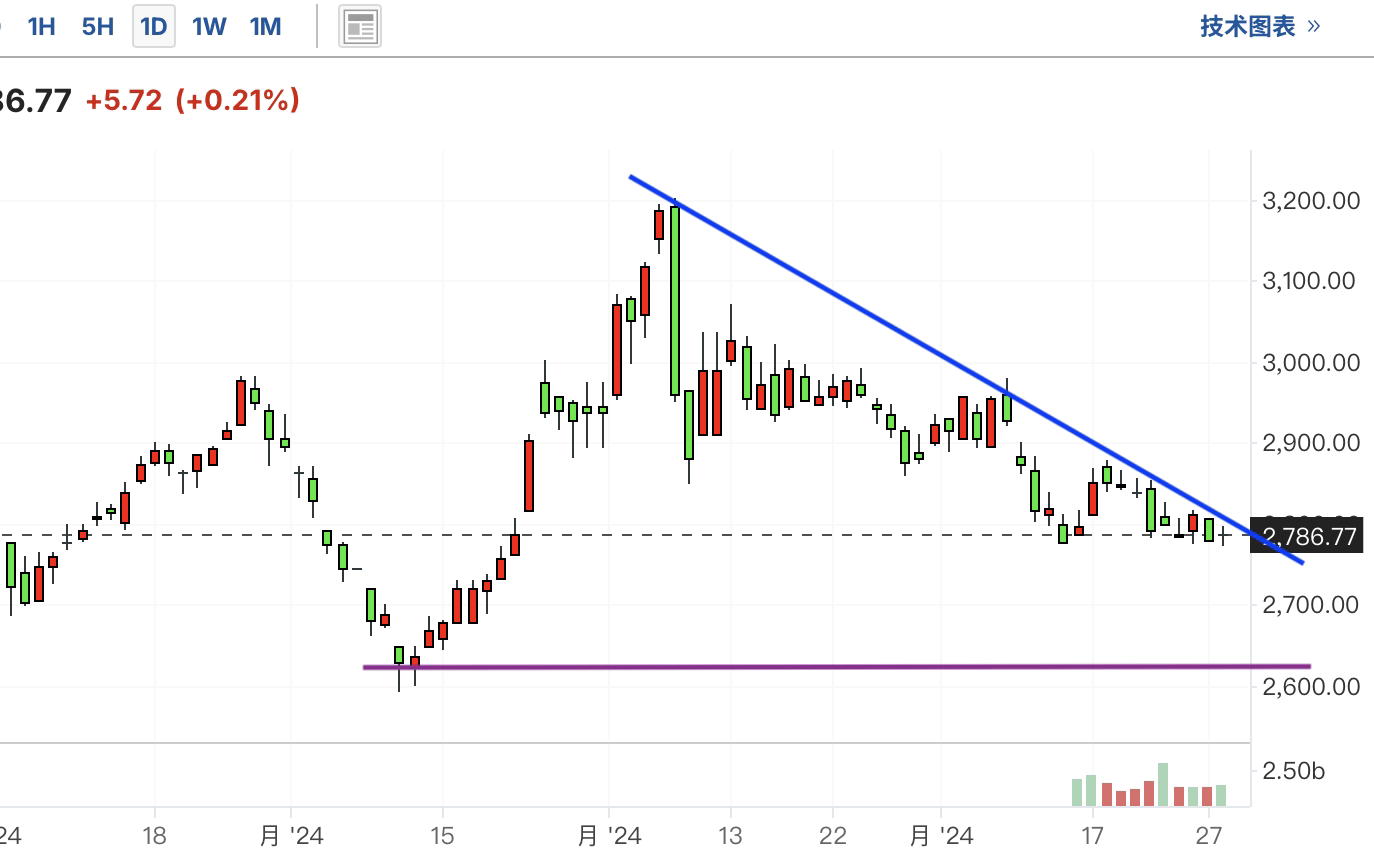Click the 2,900.00 price axis label
1374x868 pixels.
(x=1311, y=443)
